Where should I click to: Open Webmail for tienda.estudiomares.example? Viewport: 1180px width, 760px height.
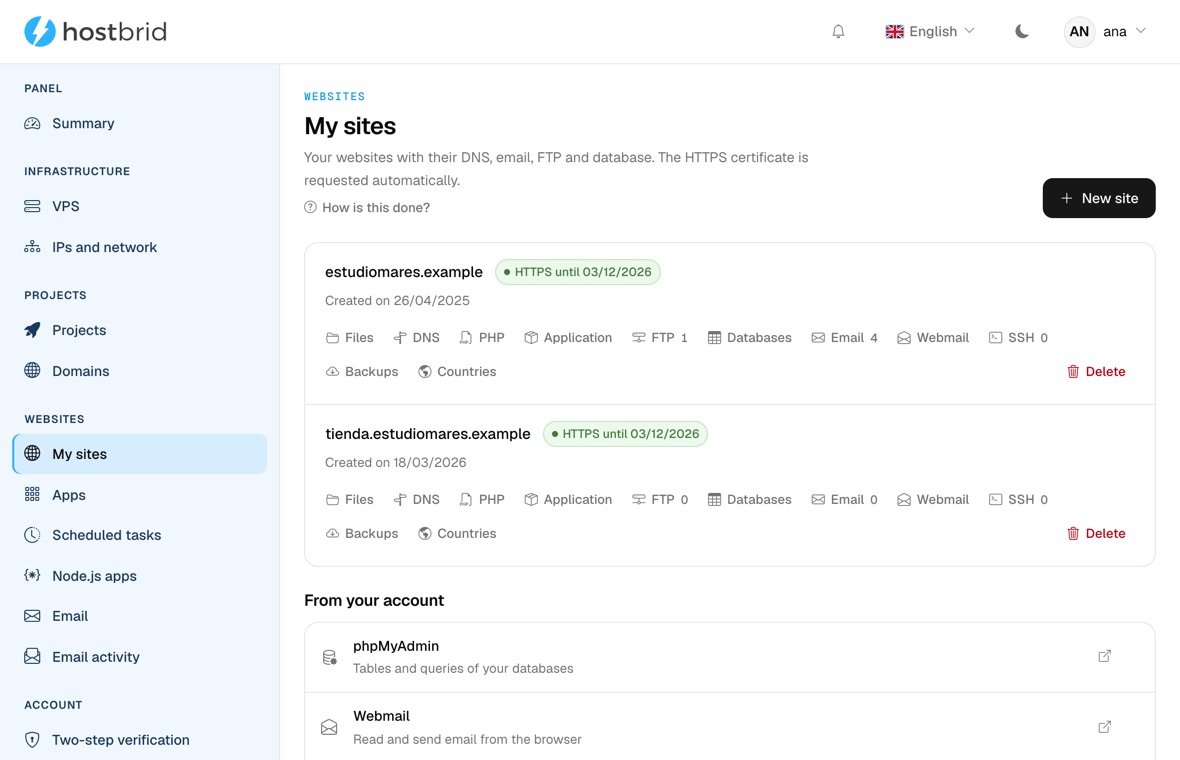(933, 500)
